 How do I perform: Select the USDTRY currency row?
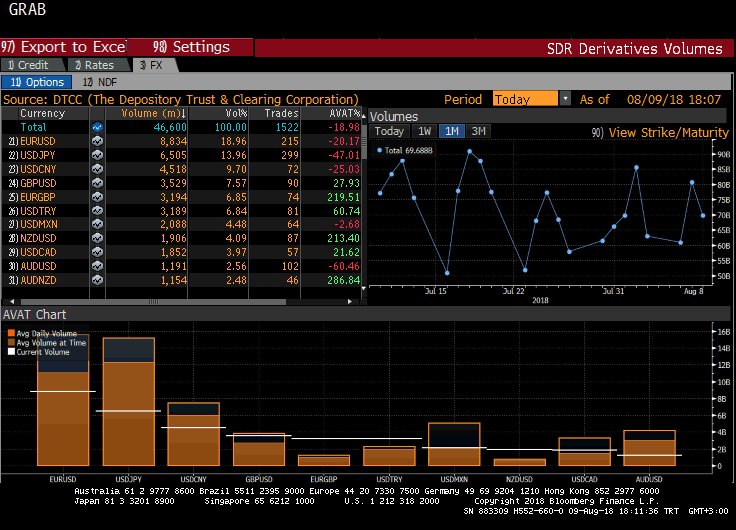(x=181, y=211)
